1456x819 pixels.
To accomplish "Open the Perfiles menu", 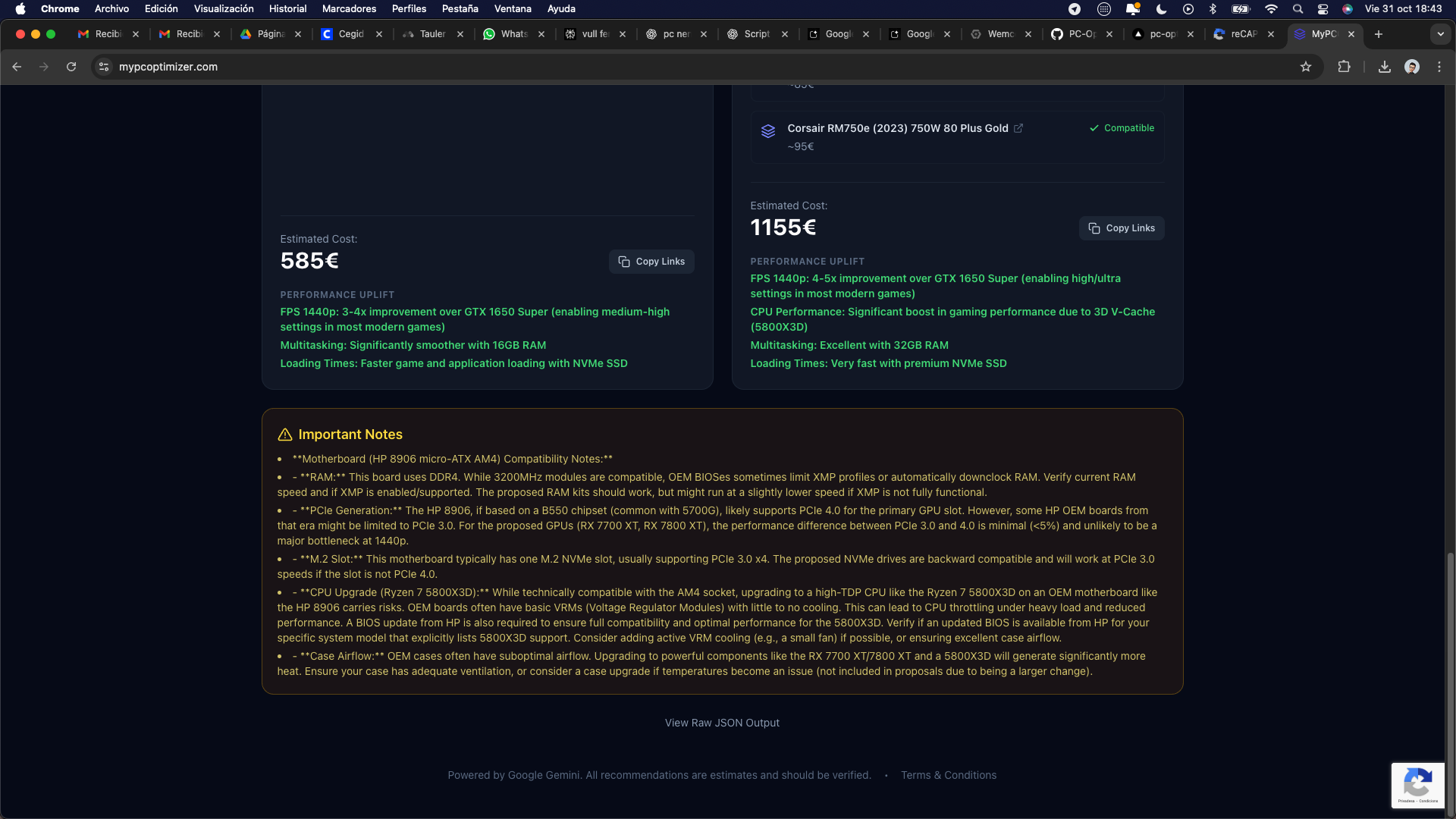I will click(409, 9).
